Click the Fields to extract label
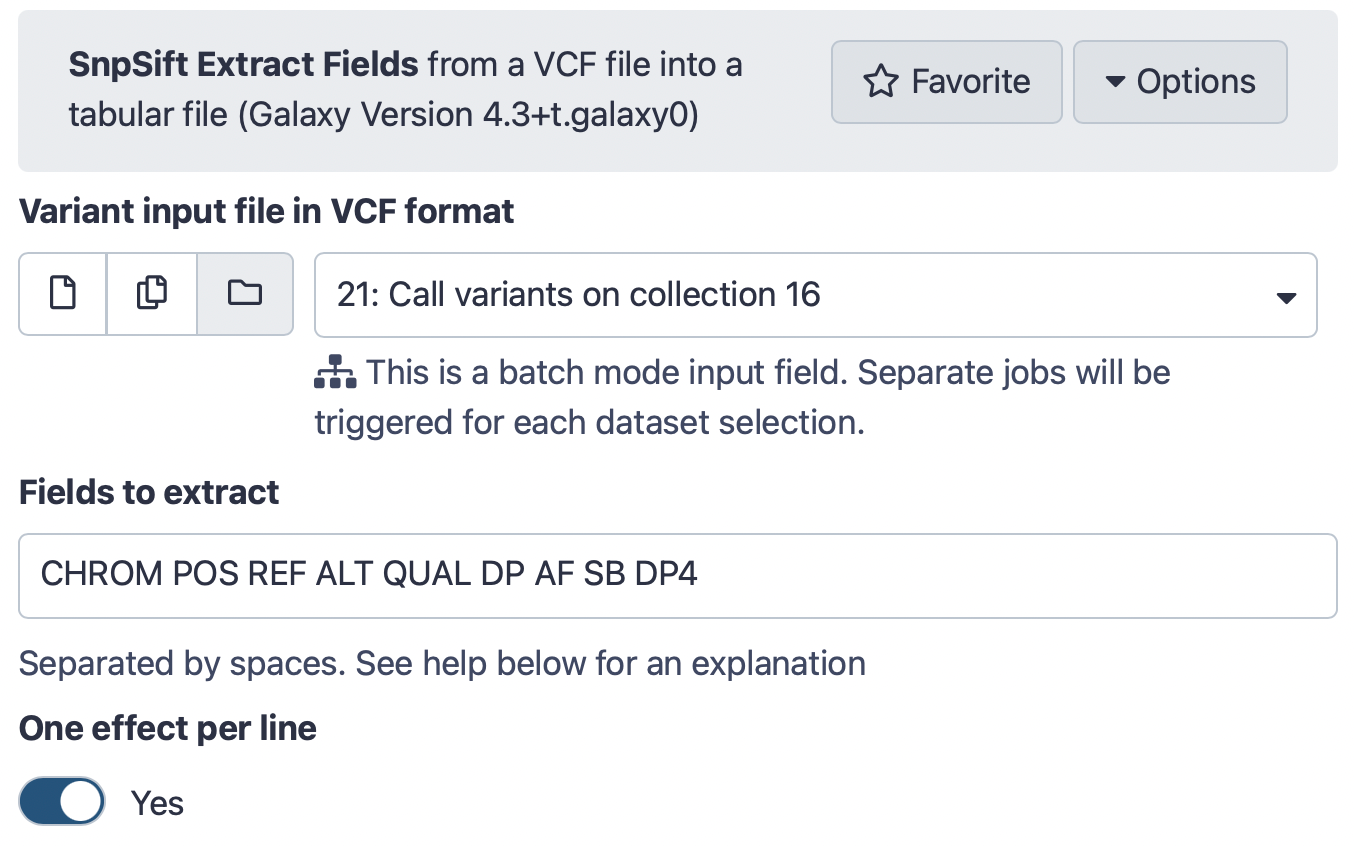Image resolution: width=1354 pixels, height=846 pixels. (149, 492)
